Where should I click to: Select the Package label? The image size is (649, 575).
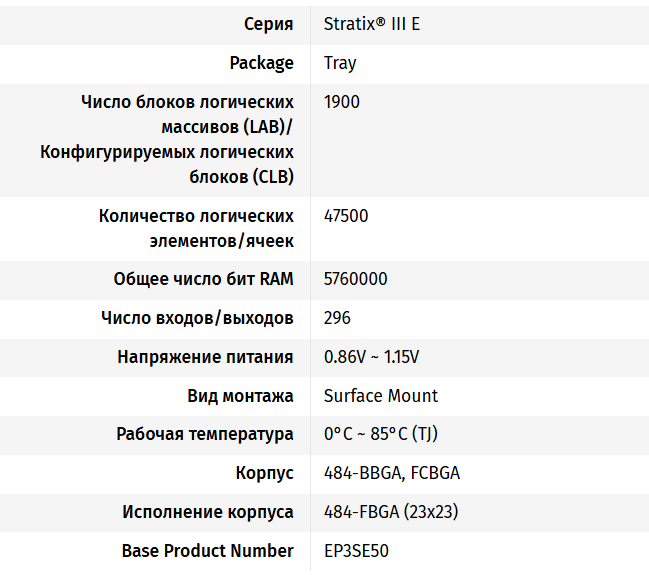[261, 63]
